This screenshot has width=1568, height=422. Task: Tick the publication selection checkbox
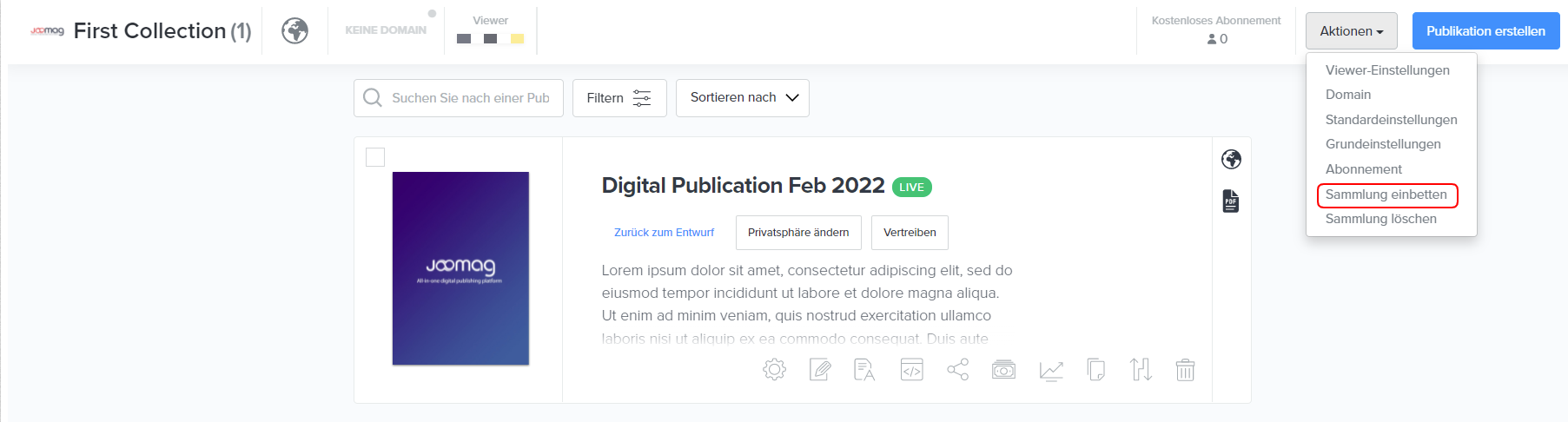click(x=375, y=157)
